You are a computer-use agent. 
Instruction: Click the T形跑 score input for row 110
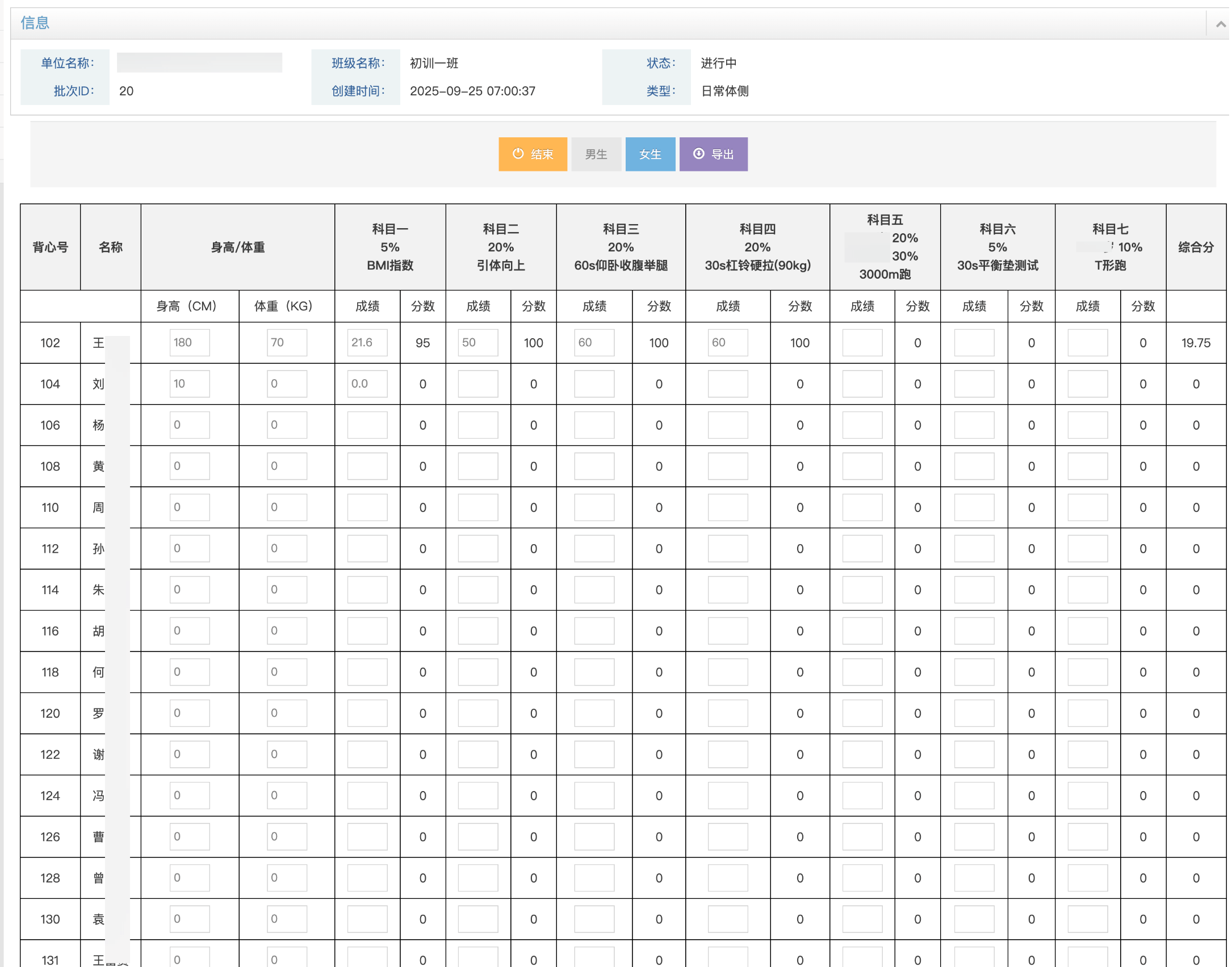pyautogui.click(x=1087, y=507)
